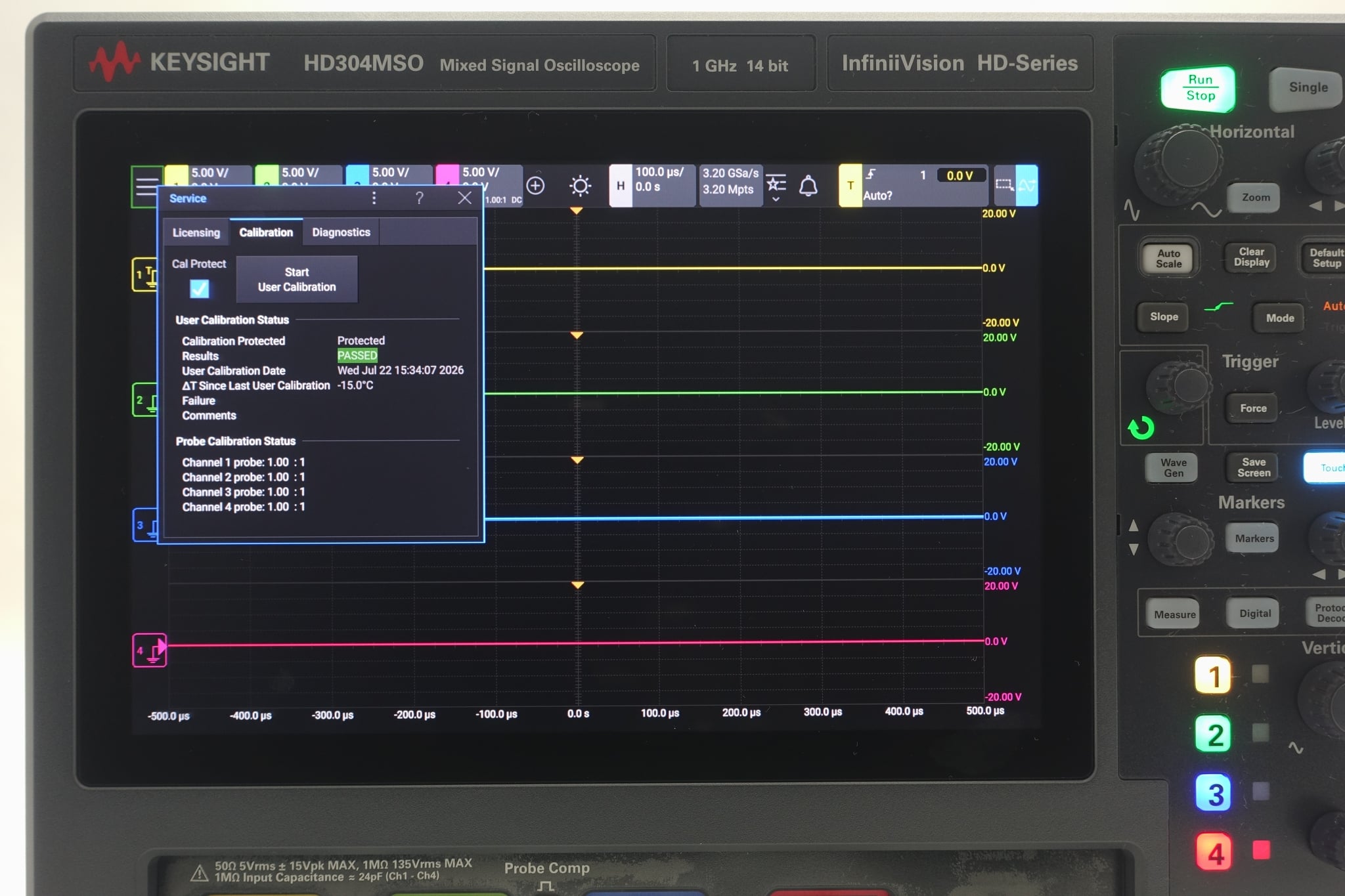The width and height of the screenshot is (1345, 896).
Task: Hit the Clear Display key
Action: 1251,257
